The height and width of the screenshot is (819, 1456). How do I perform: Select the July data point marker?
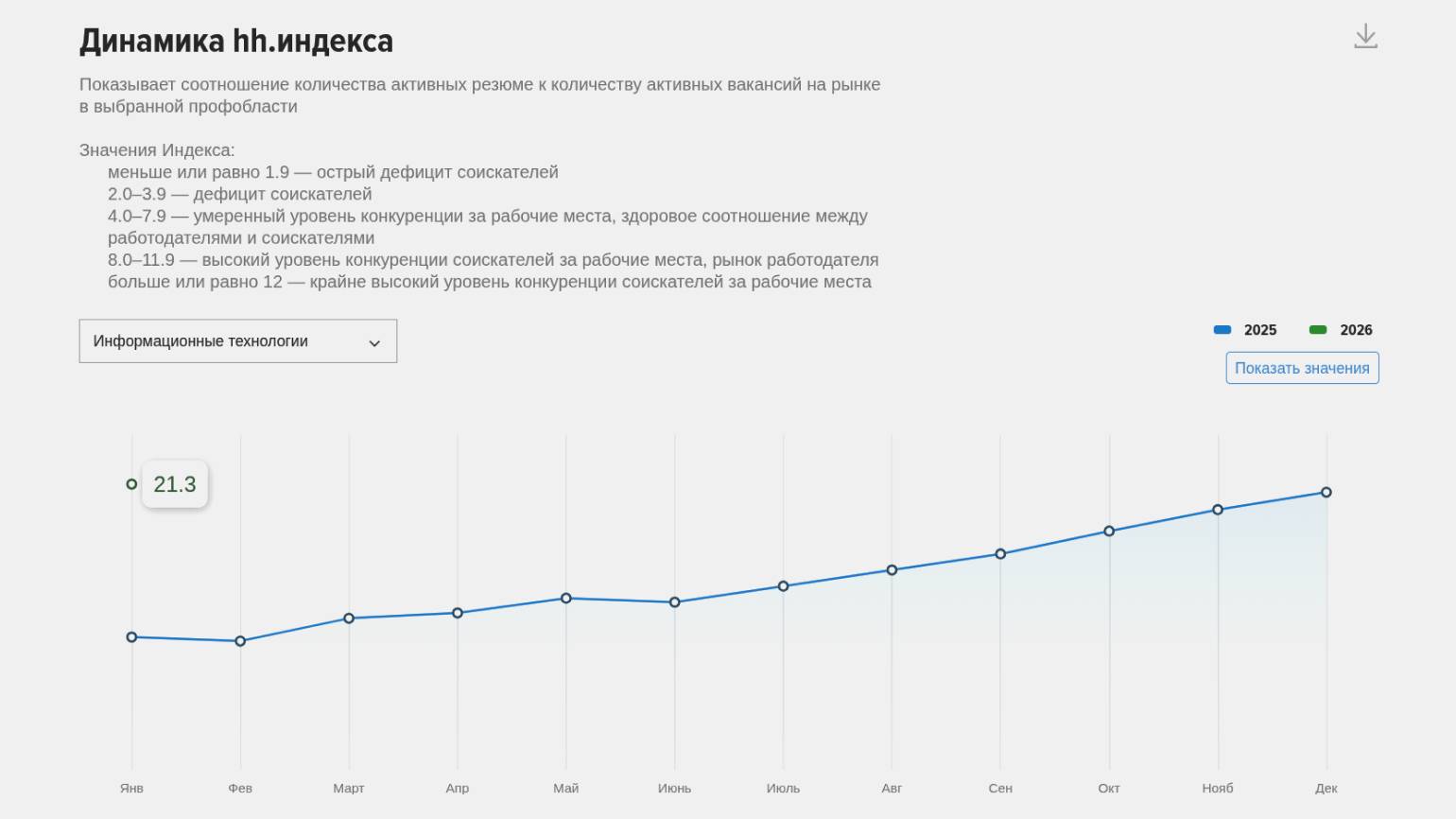[x=783, y=586]
